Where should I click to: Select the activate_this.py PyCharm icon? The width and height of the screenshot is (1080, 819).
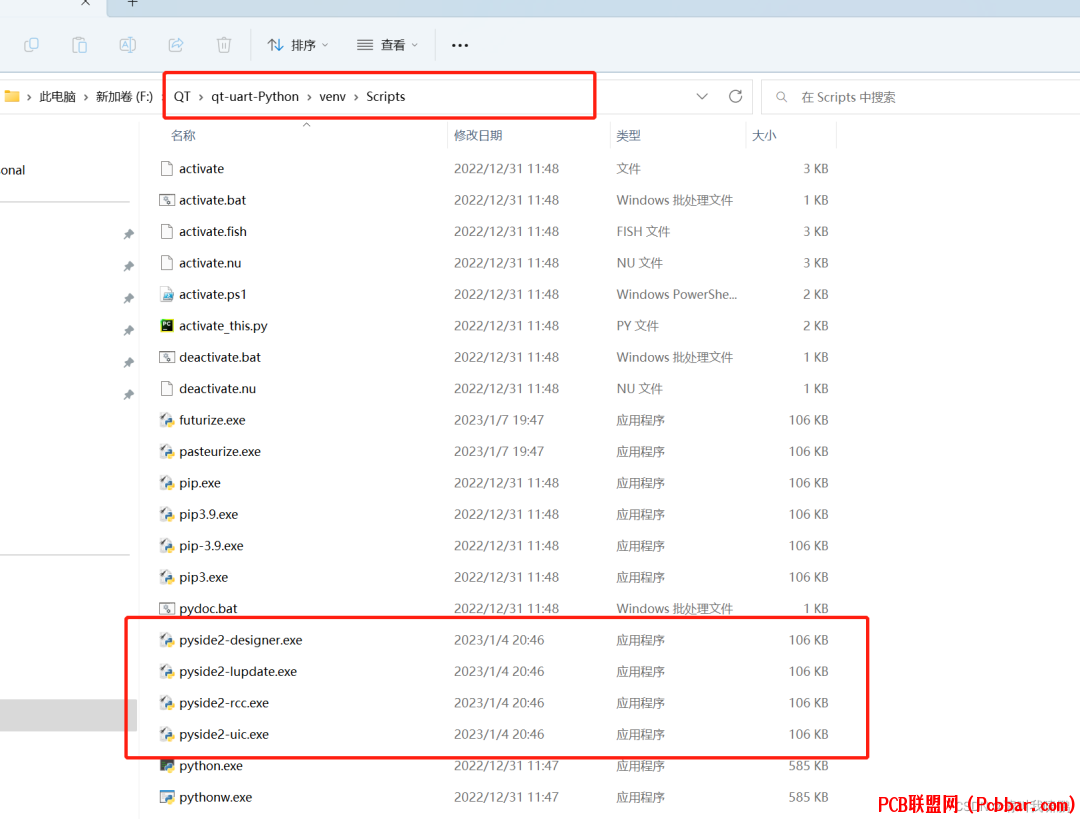pos(167,326)
